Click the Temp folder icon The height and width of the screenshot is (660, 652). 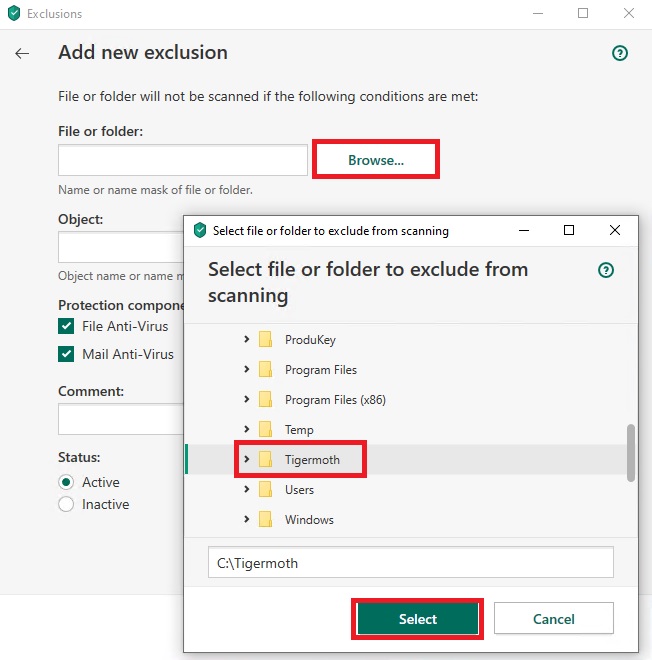click(x=265, y=429)
